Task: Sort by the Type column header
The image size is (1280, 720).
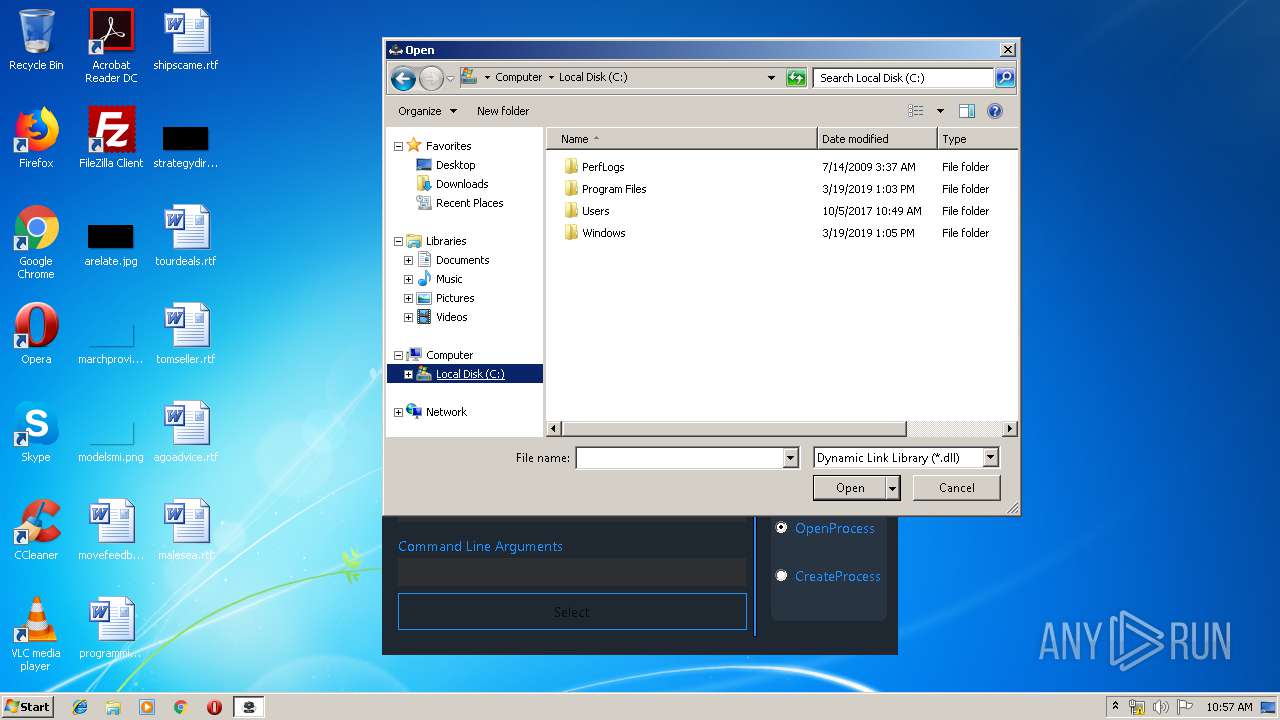Action: (x=977, y=139)
